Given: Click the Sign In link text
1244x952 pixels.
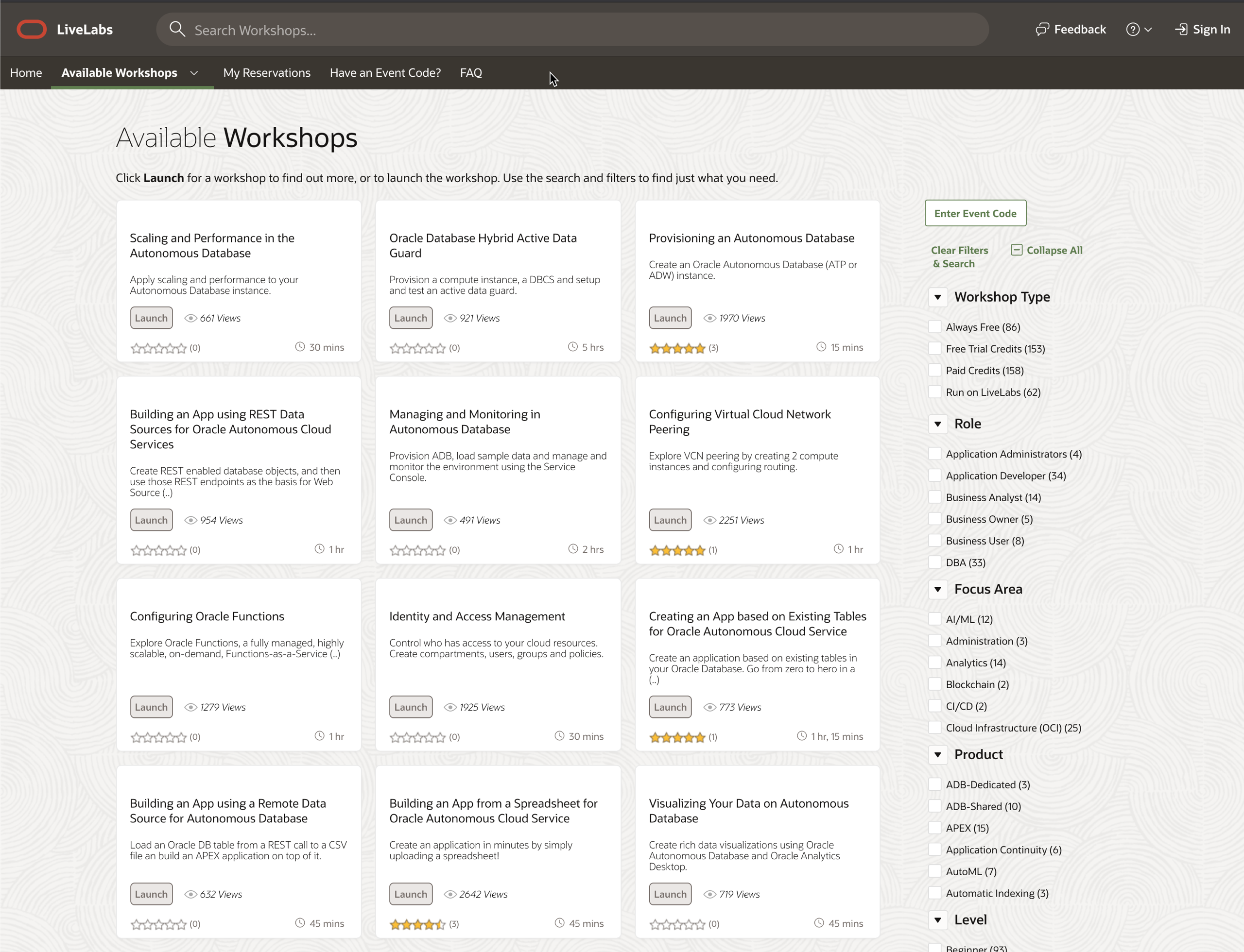Looking at the screenshot, I should click(1211, 30).
